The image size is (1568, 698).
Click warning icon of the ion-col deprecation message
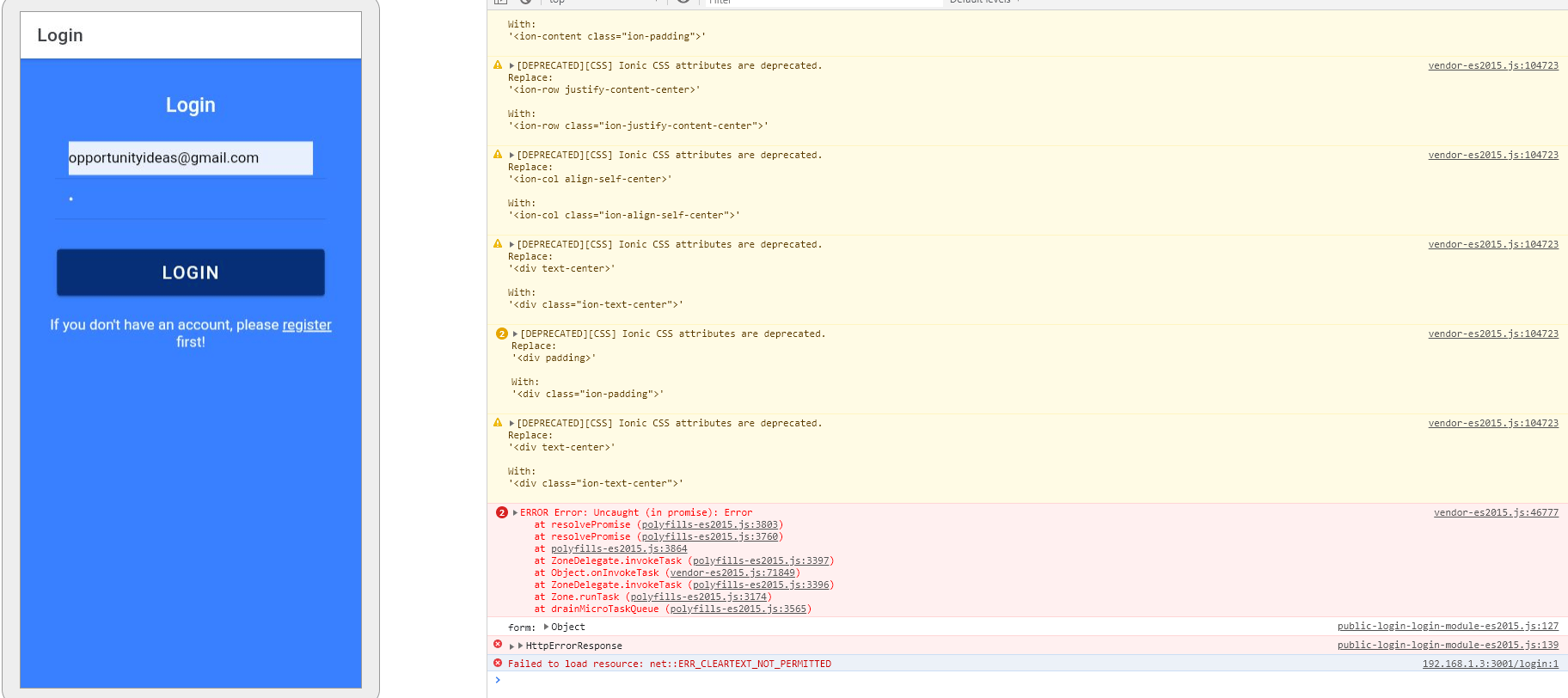click(x=498, y=155)
